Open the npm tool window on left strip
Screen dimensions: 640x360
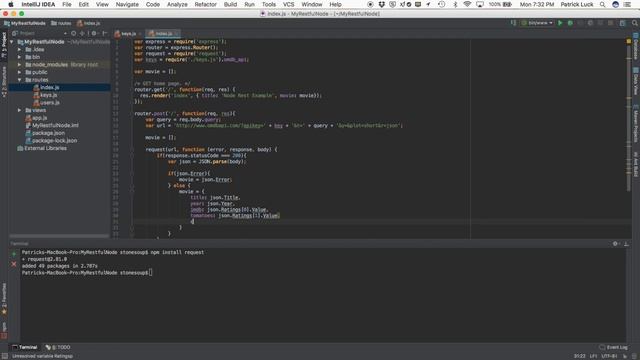[4, 331]
